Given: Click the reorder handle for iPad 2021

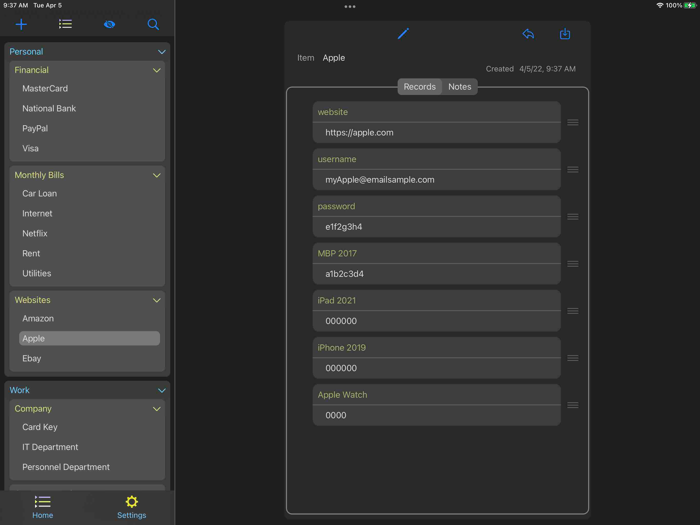Looking at the screenshot, I should [573, 311].
